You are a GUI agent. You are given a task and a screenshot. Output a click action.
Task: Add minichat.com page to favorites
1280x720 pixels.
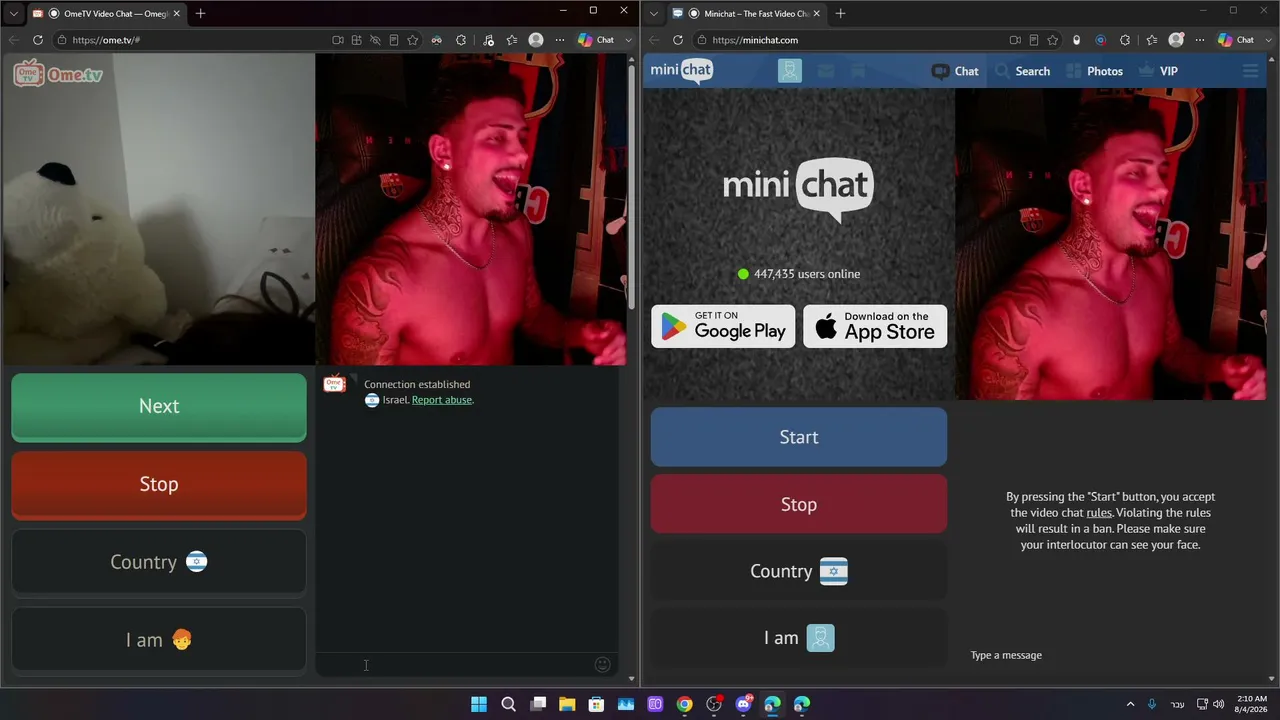pyautogui.click(x=1053, y=40)
